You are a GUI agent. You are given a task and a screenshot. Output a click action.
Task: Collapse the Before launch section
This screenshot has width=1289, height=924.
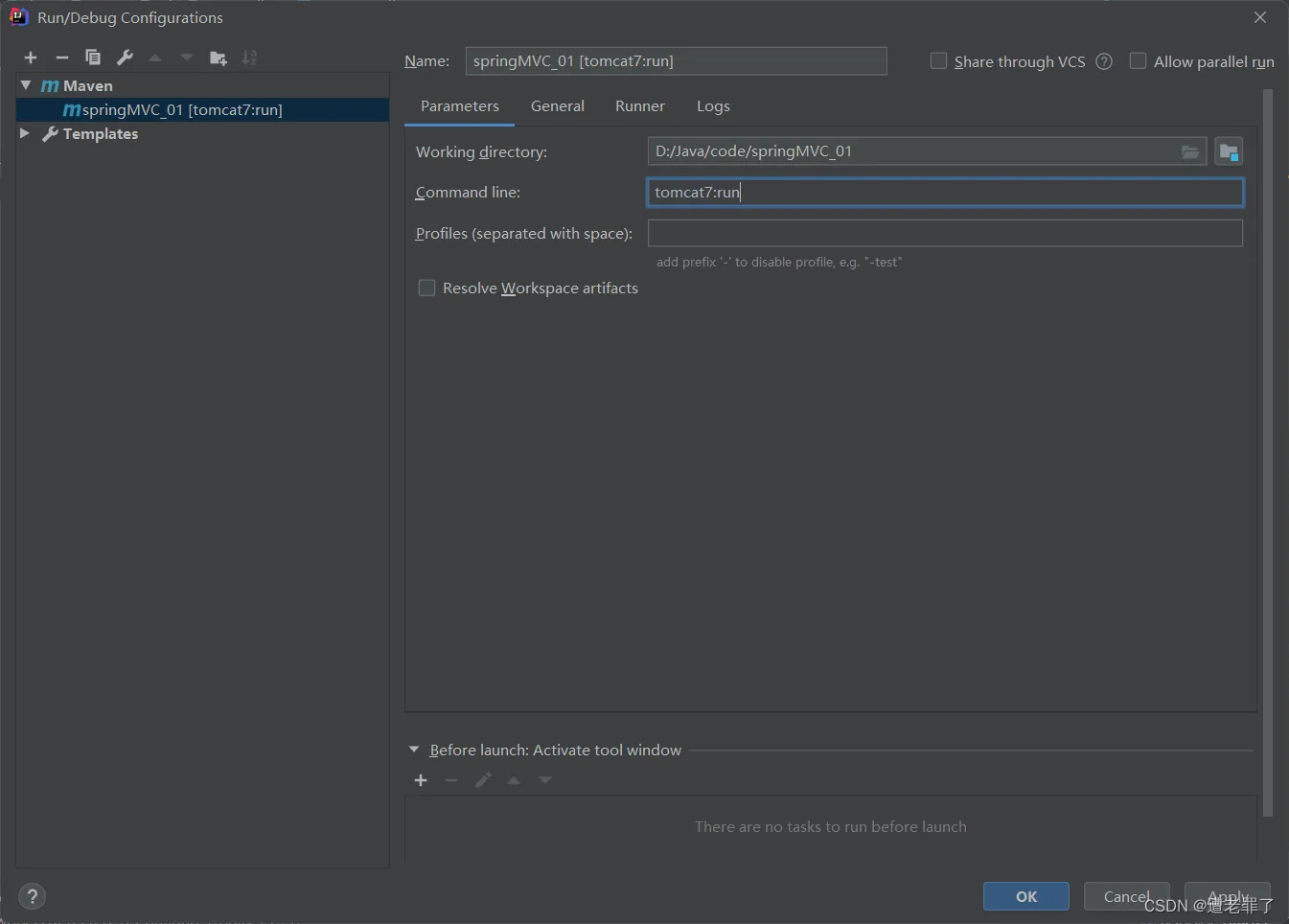414,750
